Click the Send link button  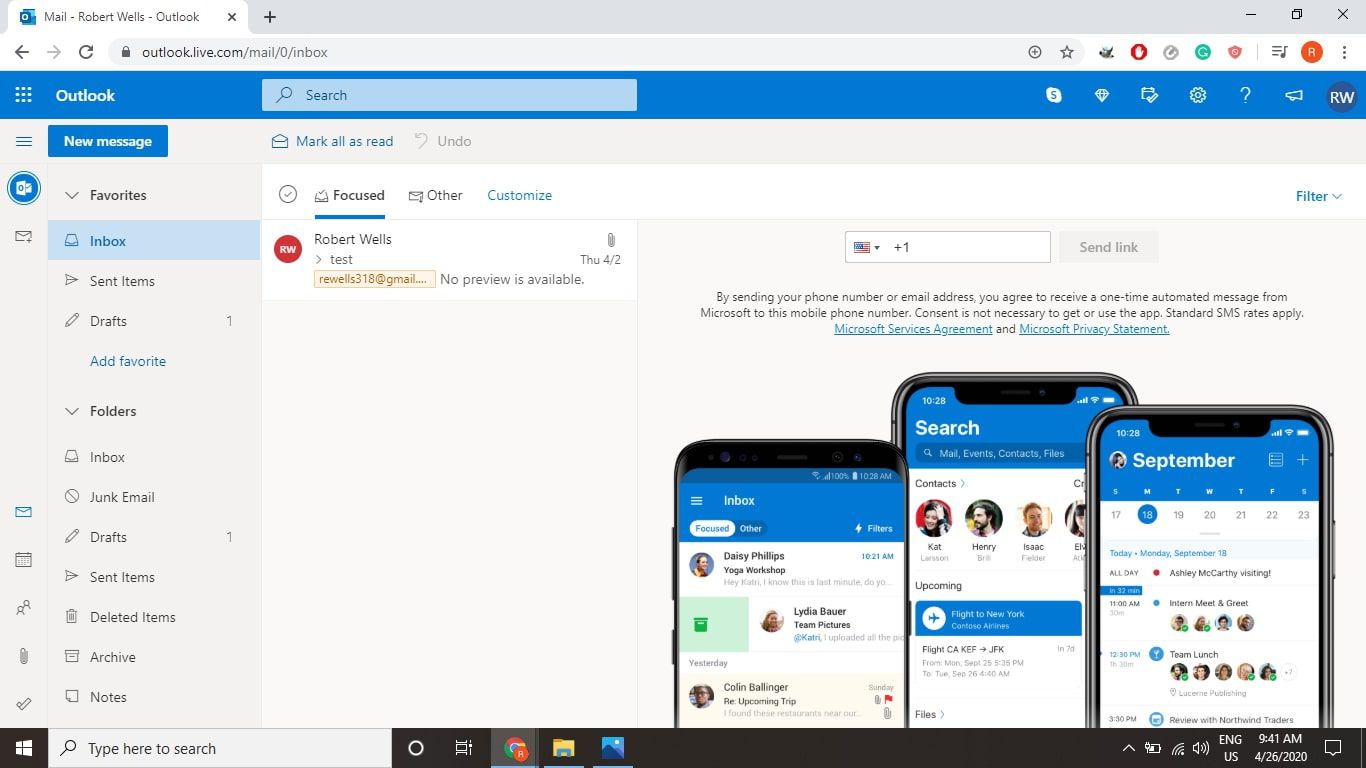pyautogui.click(x=1108, y=247)
